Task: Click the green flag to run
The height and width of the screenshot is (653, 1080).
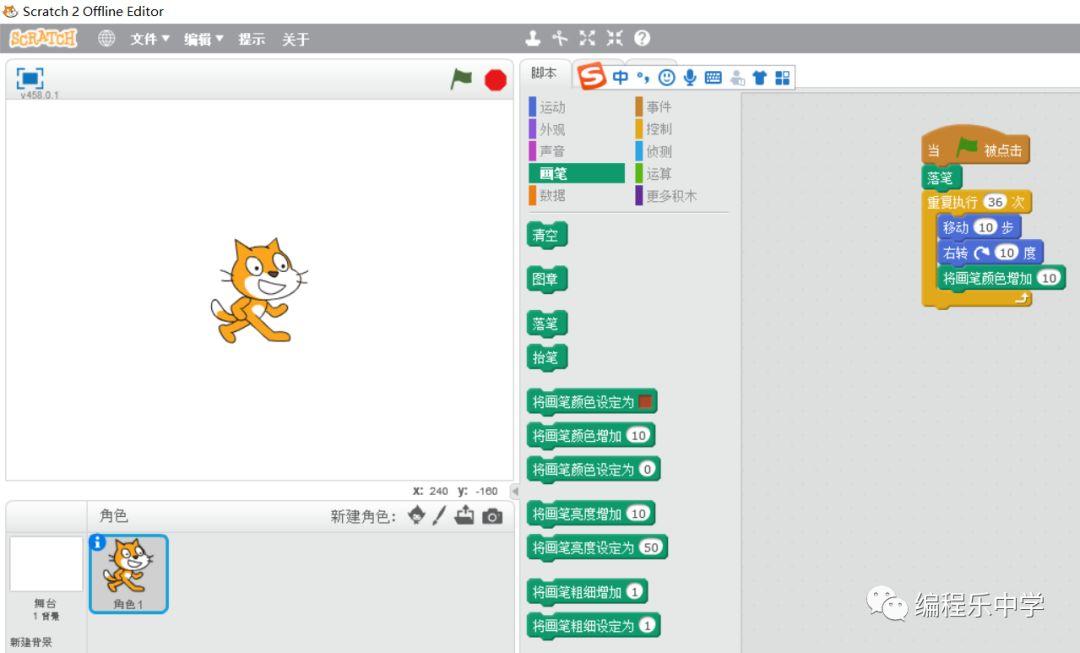Action: pyautogui.click(x=461, y=79)
